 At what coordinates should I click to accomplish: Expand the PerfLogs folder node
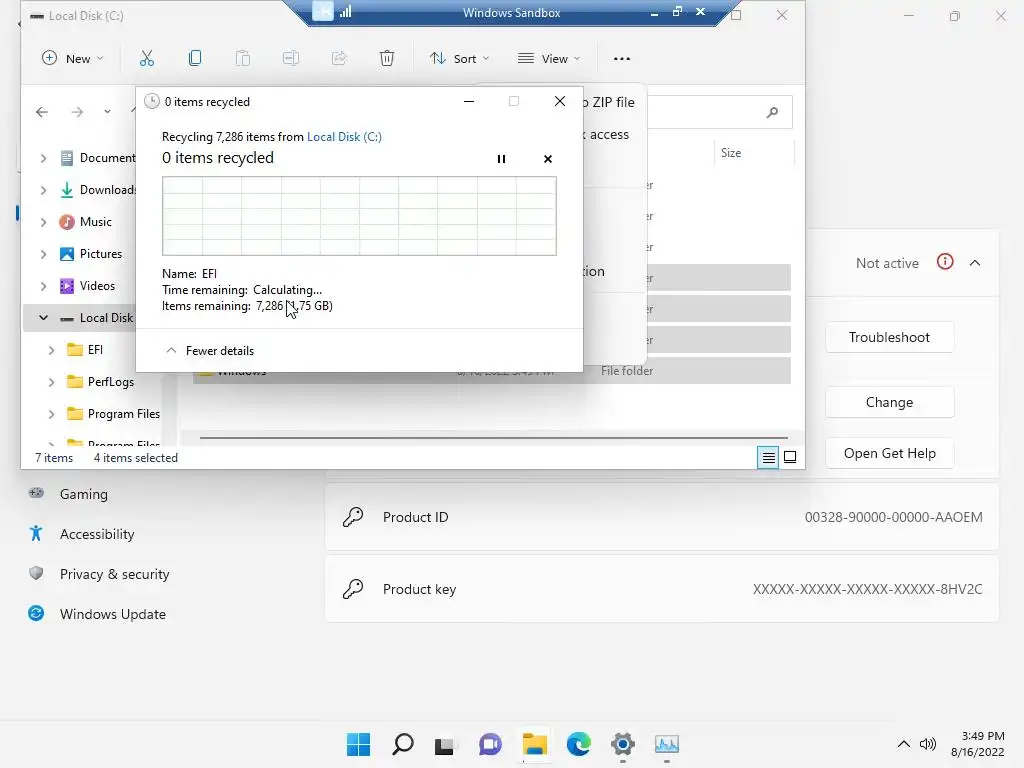pos(51,381)
